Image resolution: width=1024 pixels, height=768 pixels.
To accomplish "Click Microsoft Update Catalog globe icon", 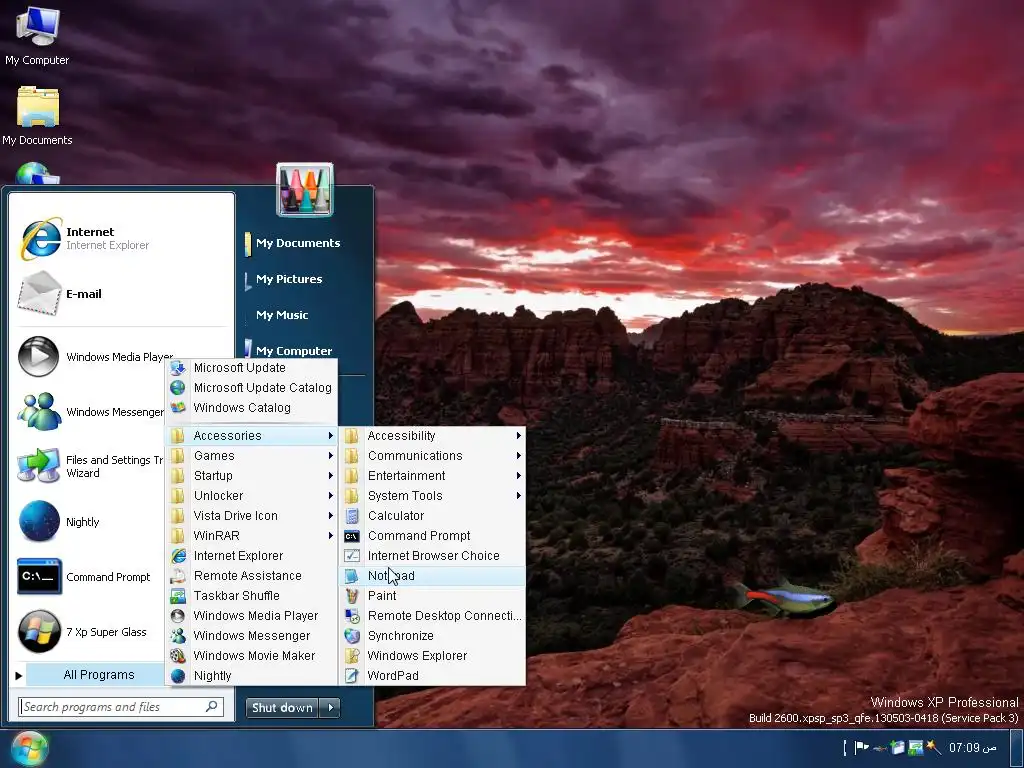I will (x=178, y=387).
